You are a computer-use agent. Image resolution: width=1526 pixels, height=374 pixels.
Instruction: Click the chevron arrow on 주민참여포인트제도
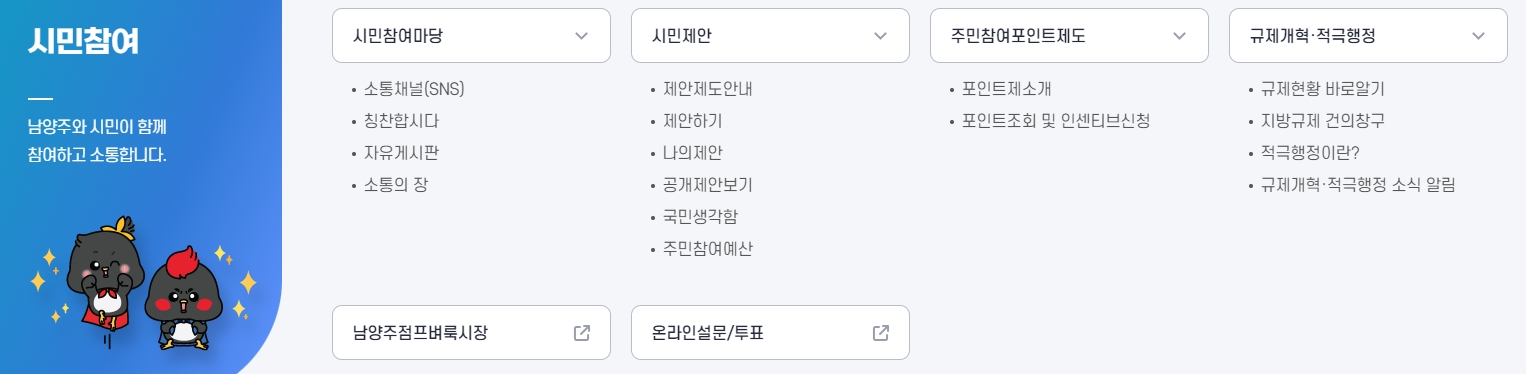point(1180,36)
